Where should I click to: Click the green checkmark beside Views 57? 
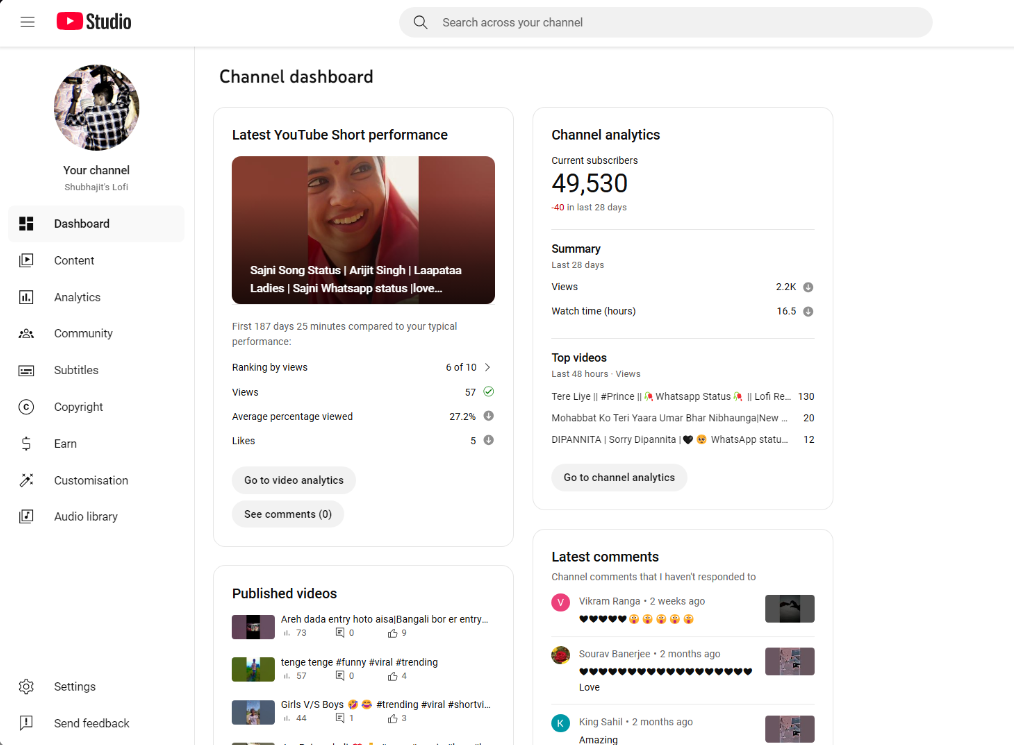(x=489, y=392)
